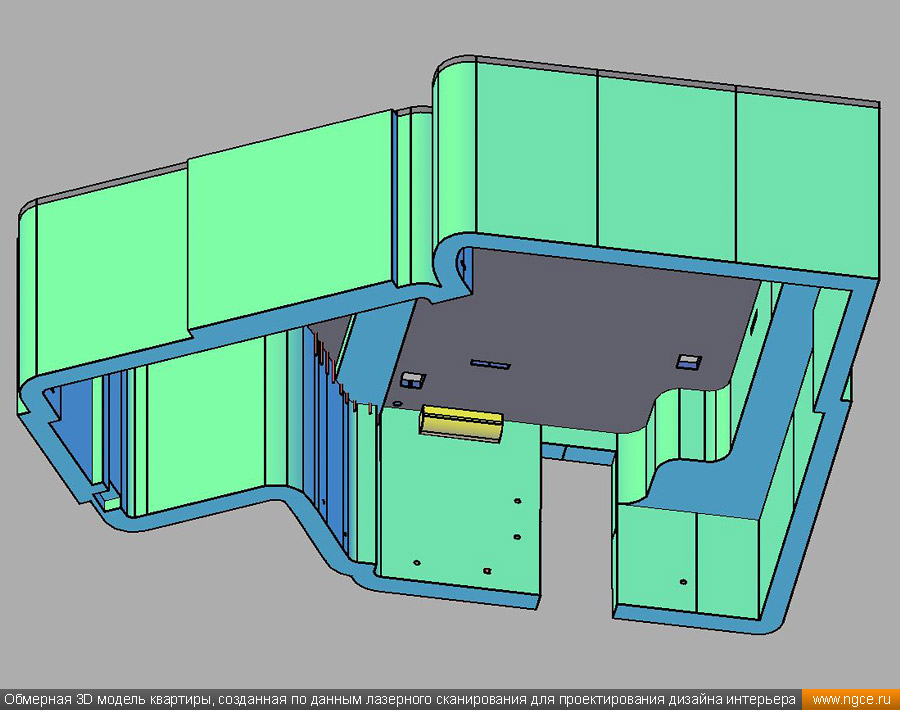Select the yellow block on the gray floor
The image size is (900, 710).
point(462,421)
